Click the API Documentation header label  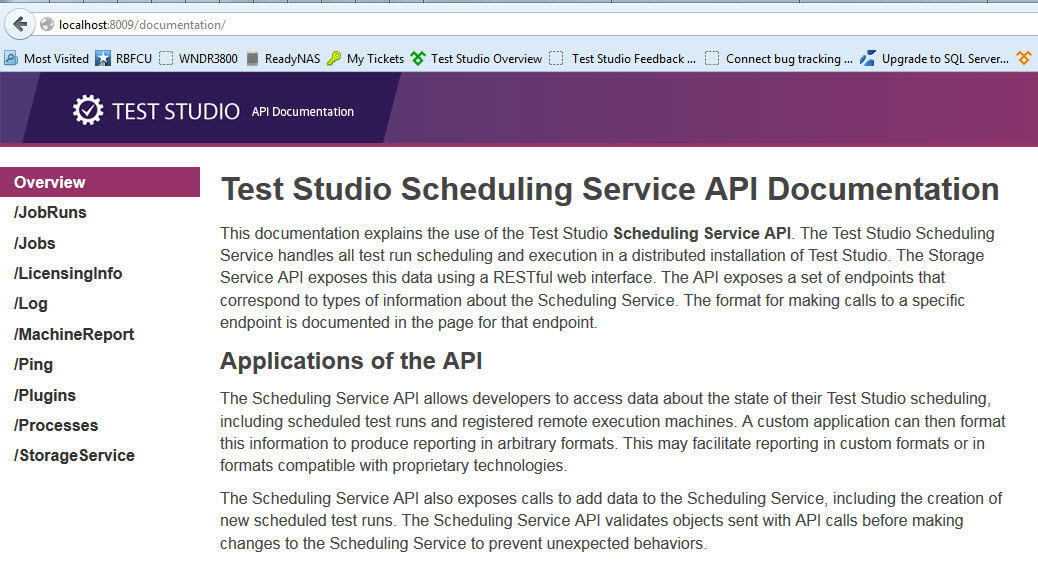pos(303,112)
